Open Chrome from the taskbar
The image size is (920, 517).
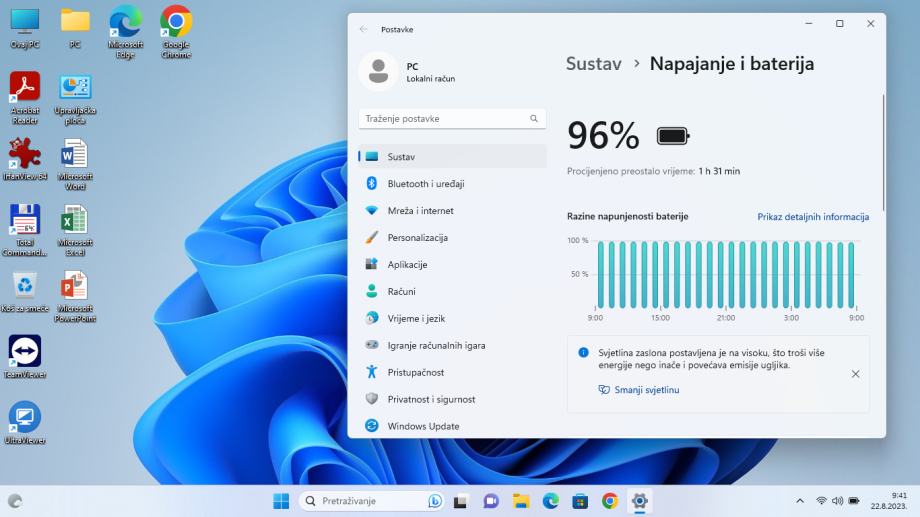tap(610, 501)
